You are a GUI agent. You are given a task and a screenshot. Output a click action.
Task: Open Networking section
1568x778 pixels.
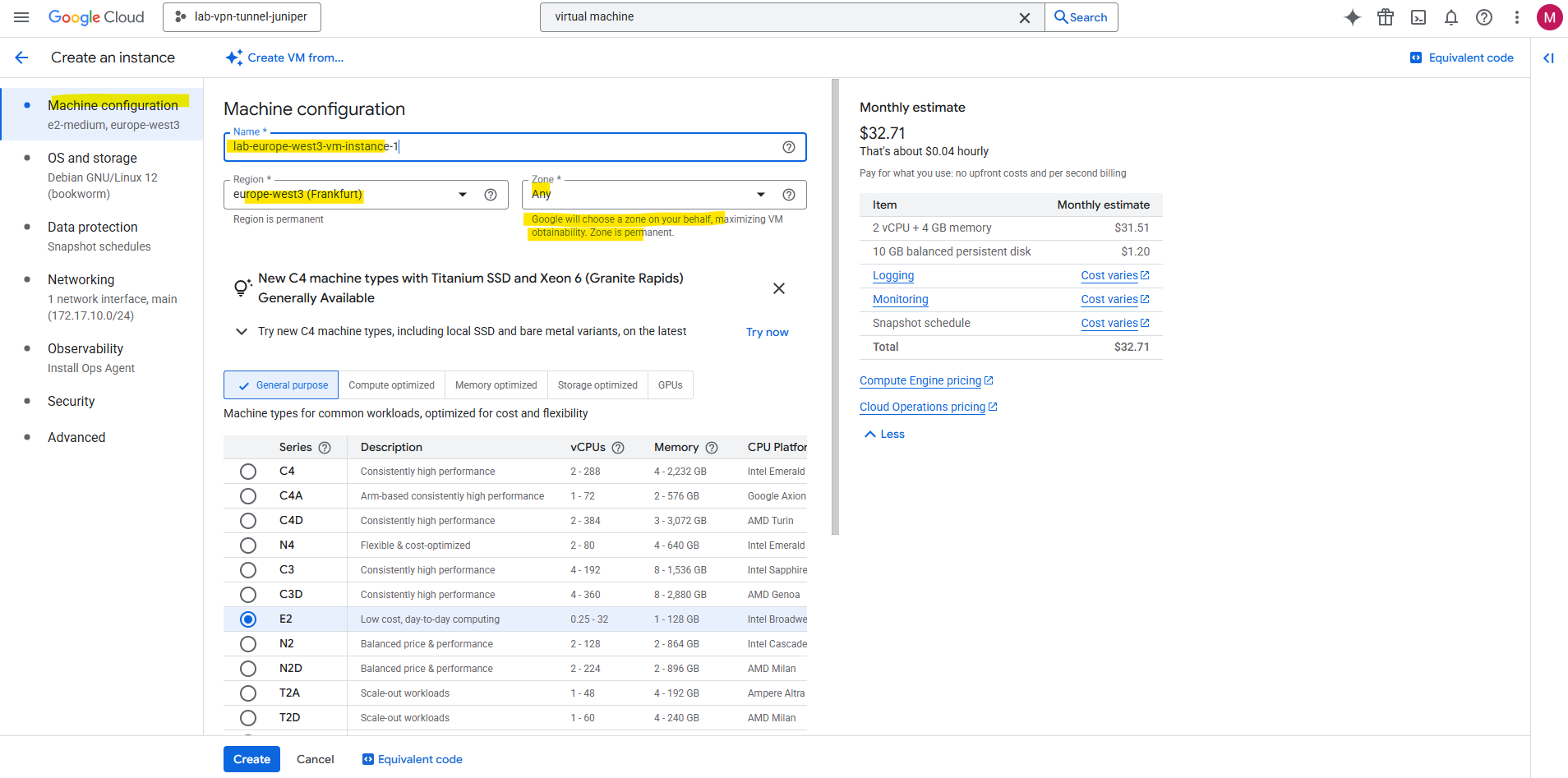(102, 297)
